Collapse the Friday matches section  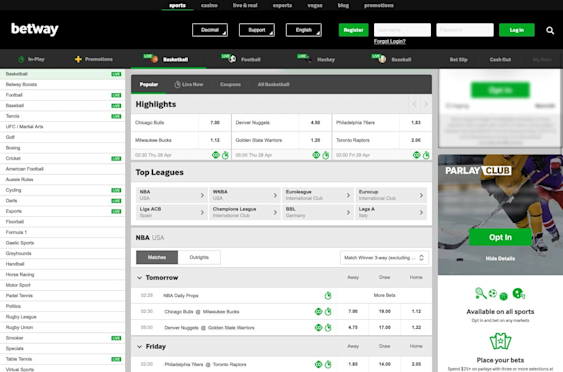point(140,347)
